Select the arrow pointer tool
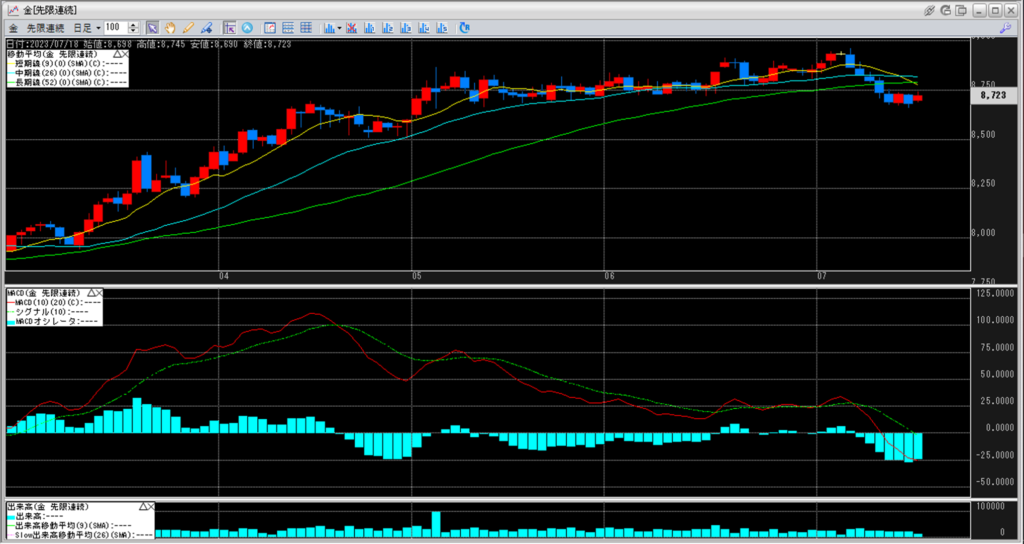Viewport: 1024px width, 544px height. 152,27
